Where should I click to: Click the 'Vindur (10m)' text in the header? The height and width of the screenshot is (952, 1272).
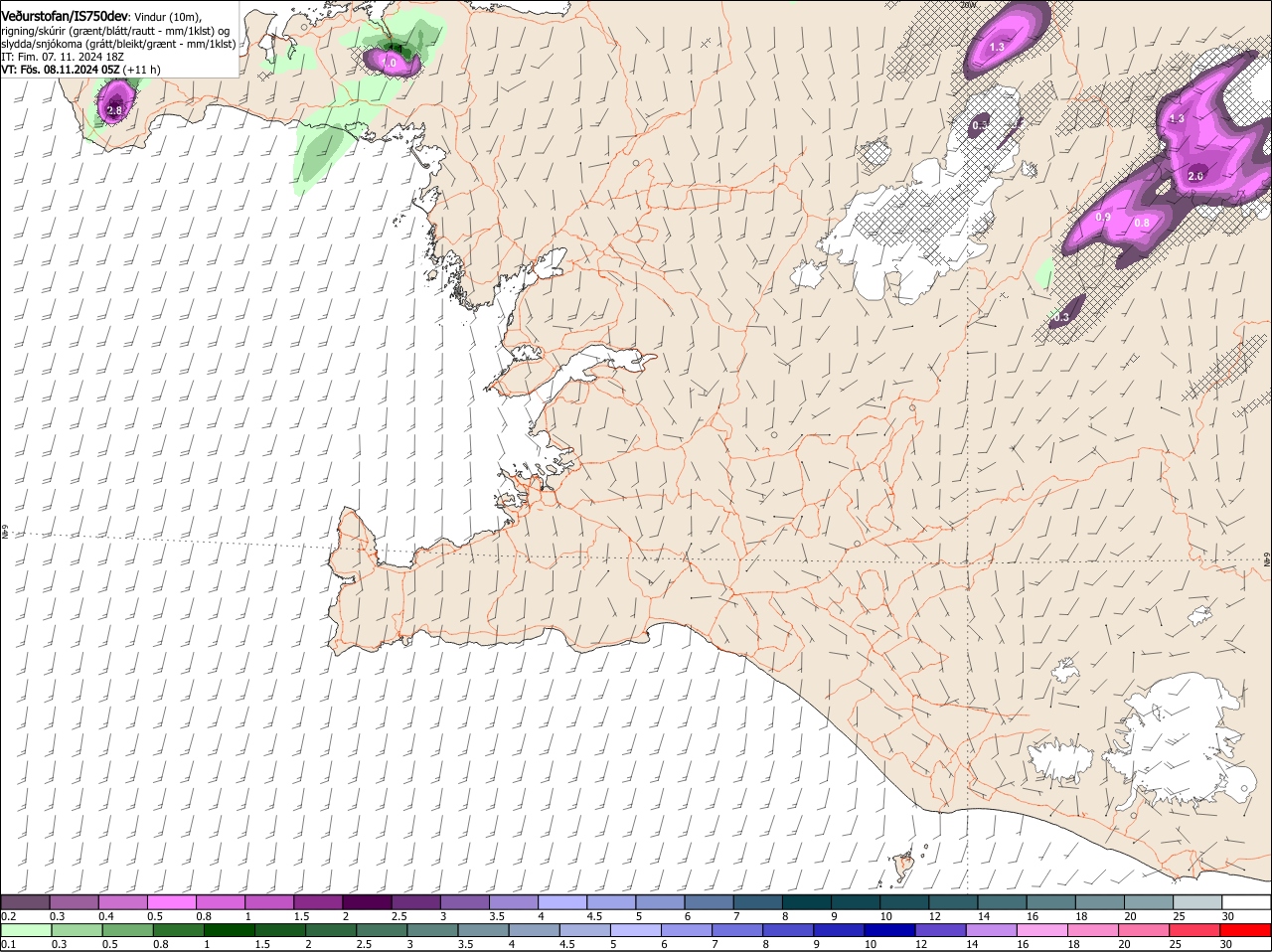[x=167, y=17]
